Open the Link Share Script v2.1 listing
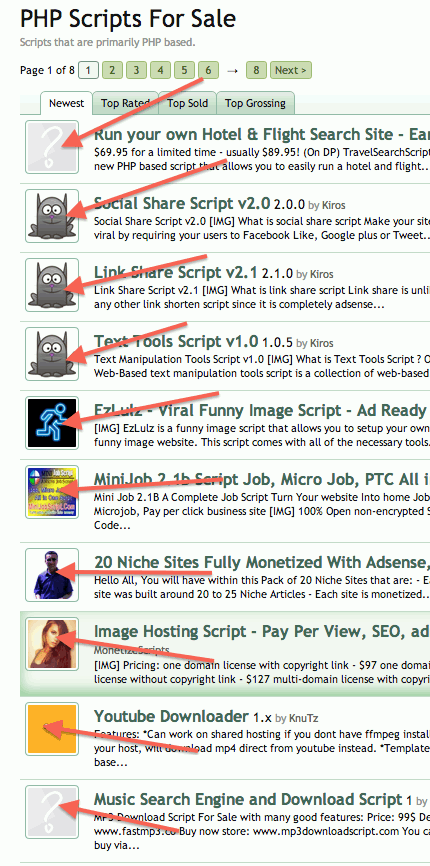Image resolution: width=430 pixels, height=866 pixels. [x=176, y=272]
